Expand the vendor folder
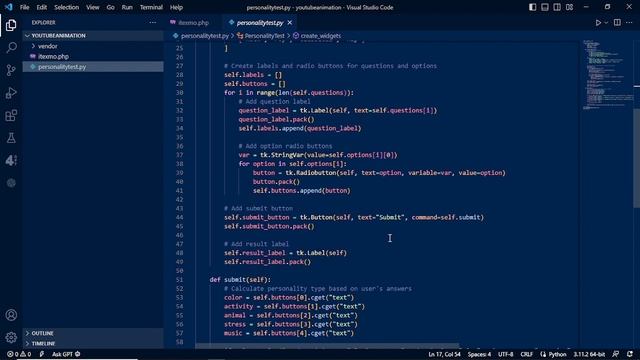 93,46
